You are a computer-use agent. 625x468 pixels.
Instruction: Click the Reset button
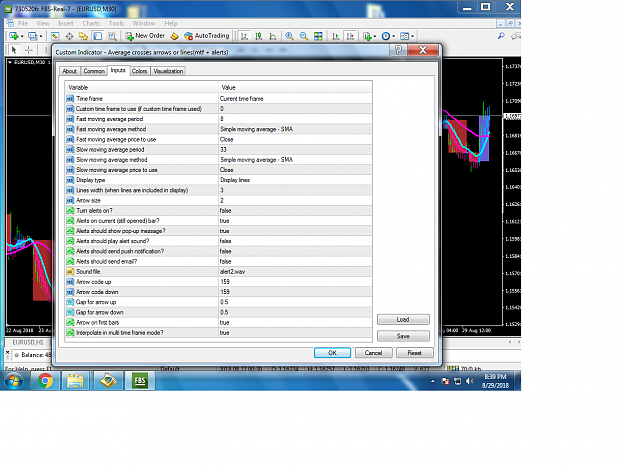tap(415, 353)
